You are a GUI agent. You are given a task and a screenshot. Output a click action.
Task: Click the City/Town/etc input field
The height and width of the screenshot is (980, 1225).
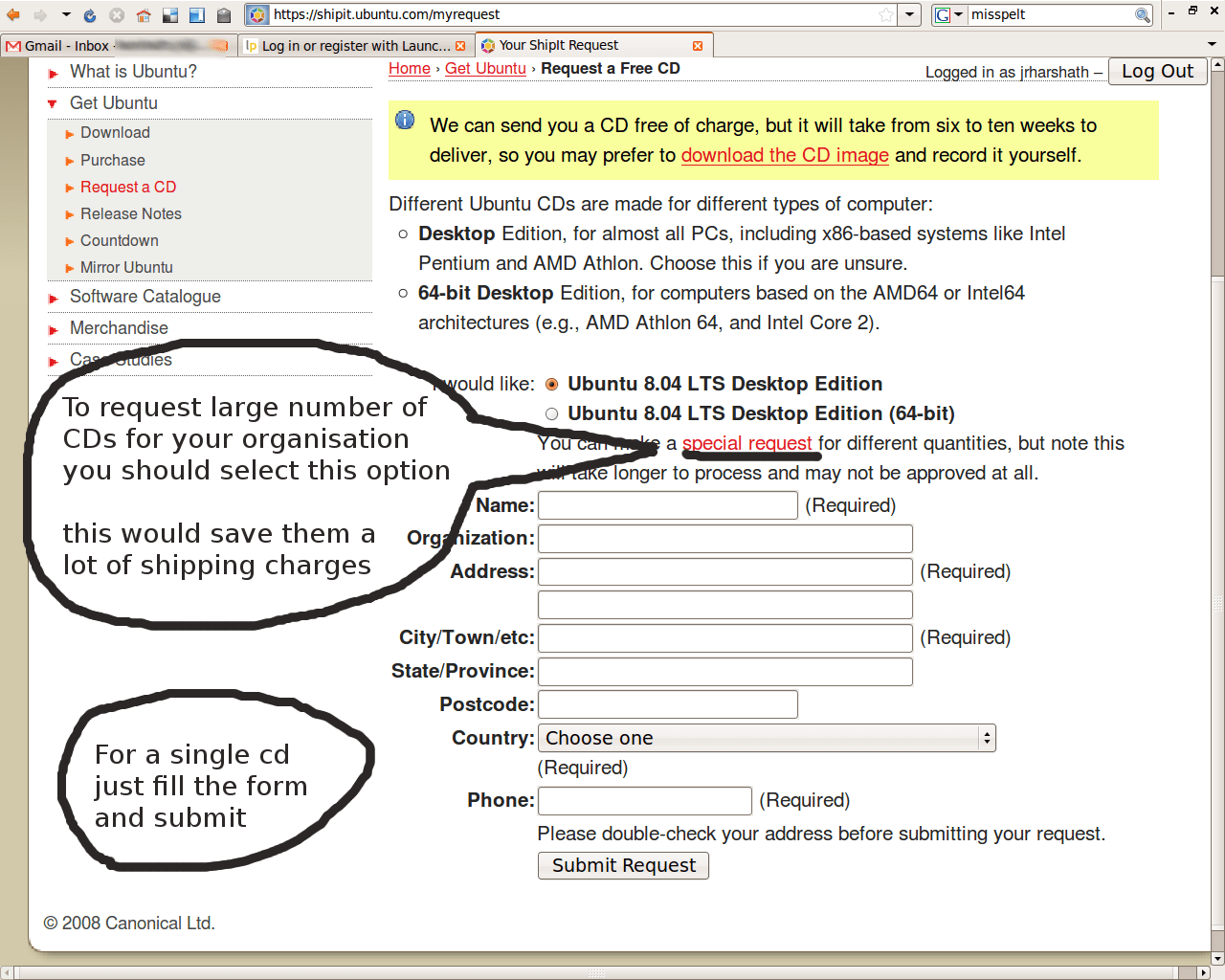725,638
